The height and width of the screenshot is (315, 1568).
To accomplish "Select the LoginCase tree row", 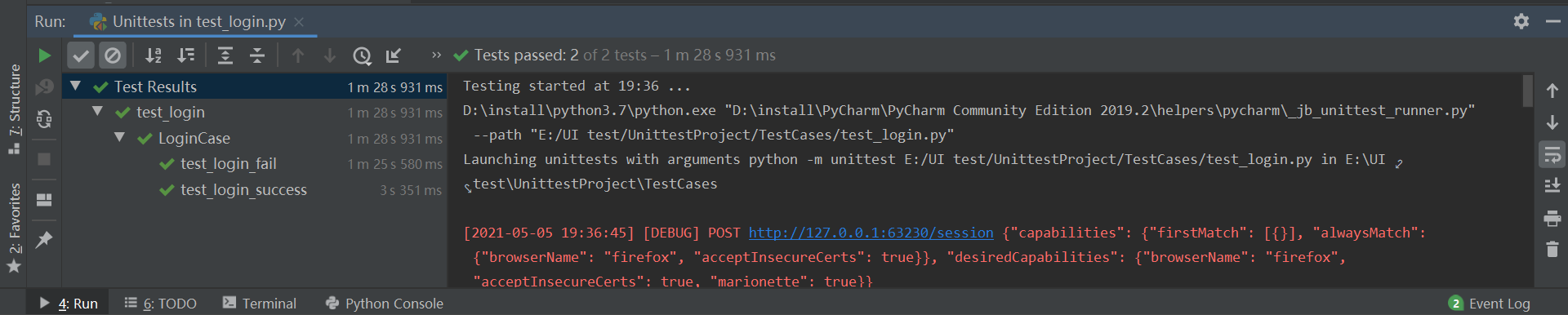I will [255, 138].
